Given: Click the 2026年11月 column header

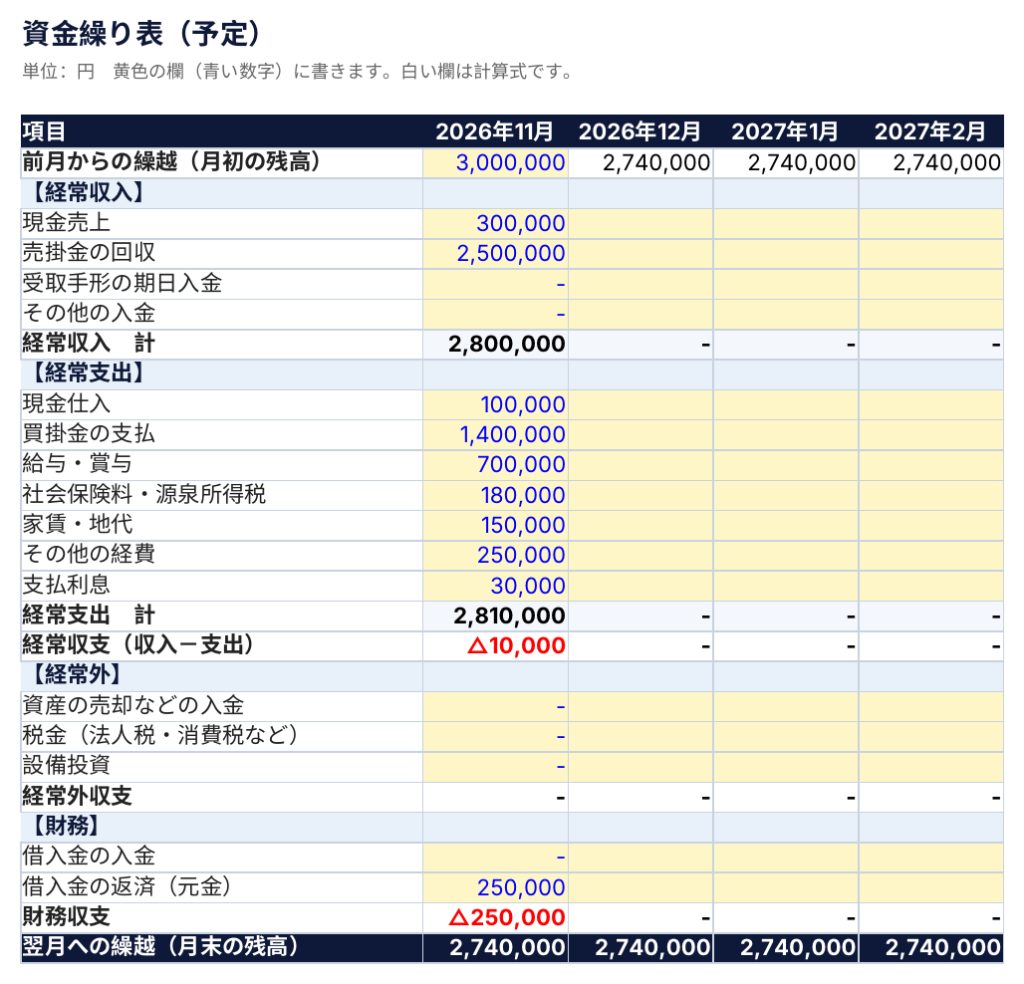Looking at the screenshot, I should [494, 132].
